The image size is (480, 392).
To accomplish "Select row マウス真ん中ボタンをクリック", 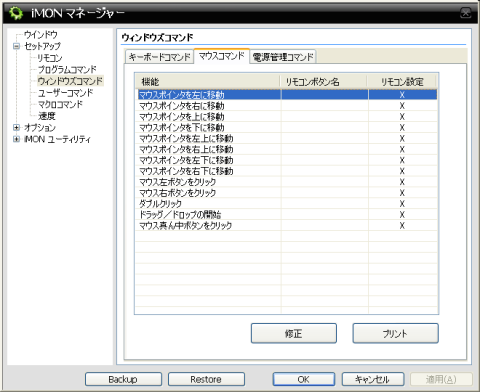I will coord(286,225).
